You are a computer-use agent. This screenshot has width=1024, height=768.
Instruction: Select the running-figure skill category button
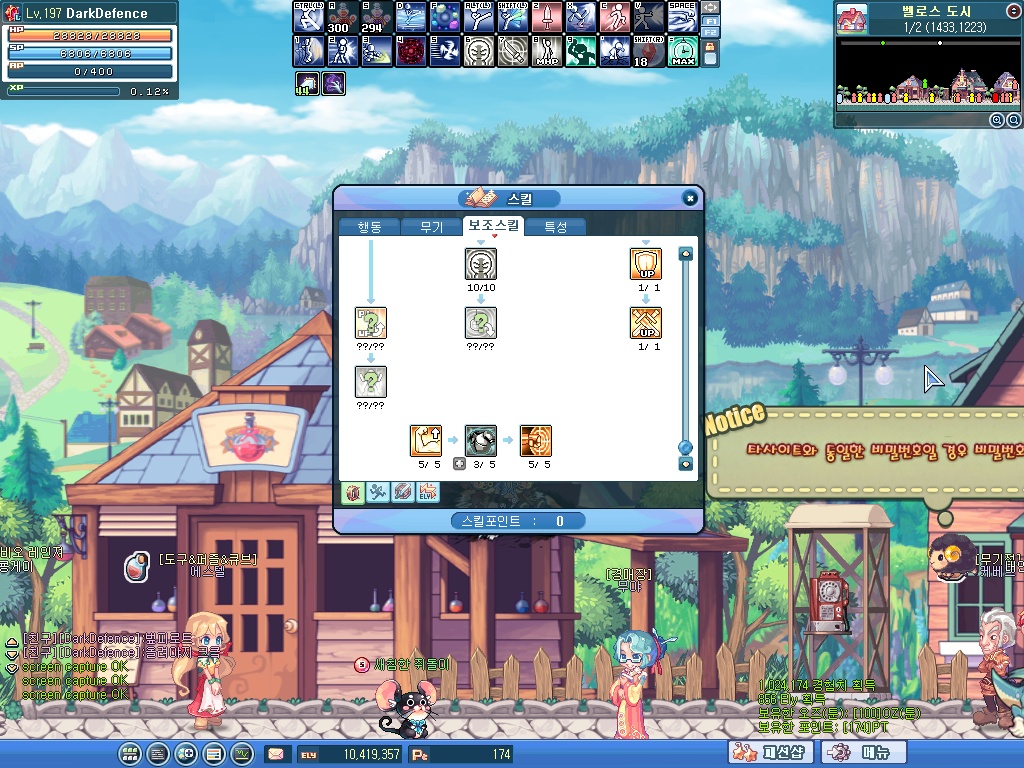point(377,492)
